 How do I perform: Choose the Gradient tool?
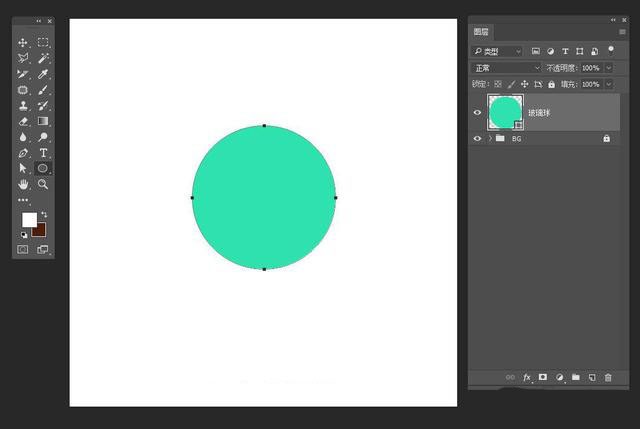[43, 121]
